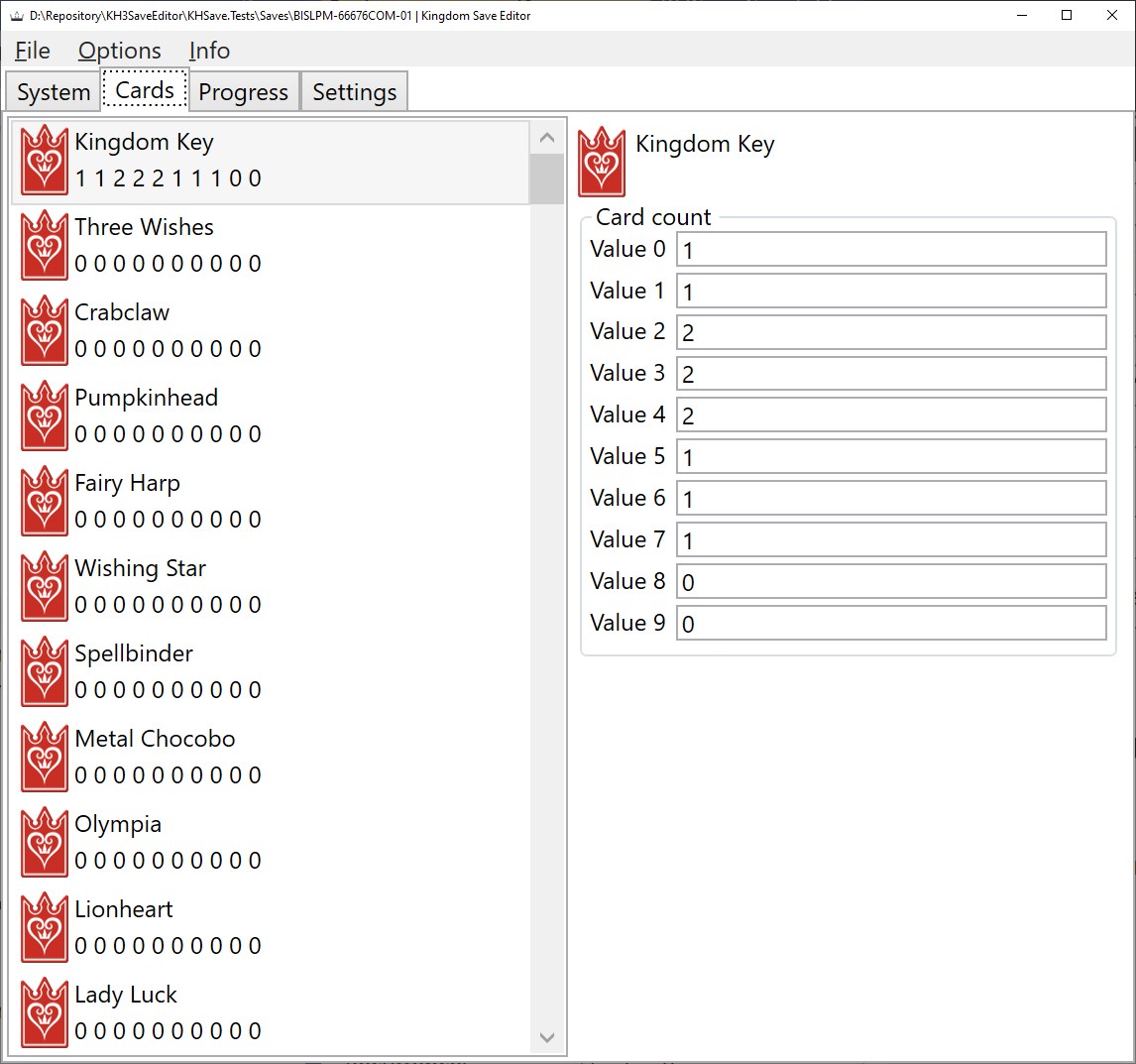Open the Options menu
Viewport: 1136px width, 1064px height.
120,50
